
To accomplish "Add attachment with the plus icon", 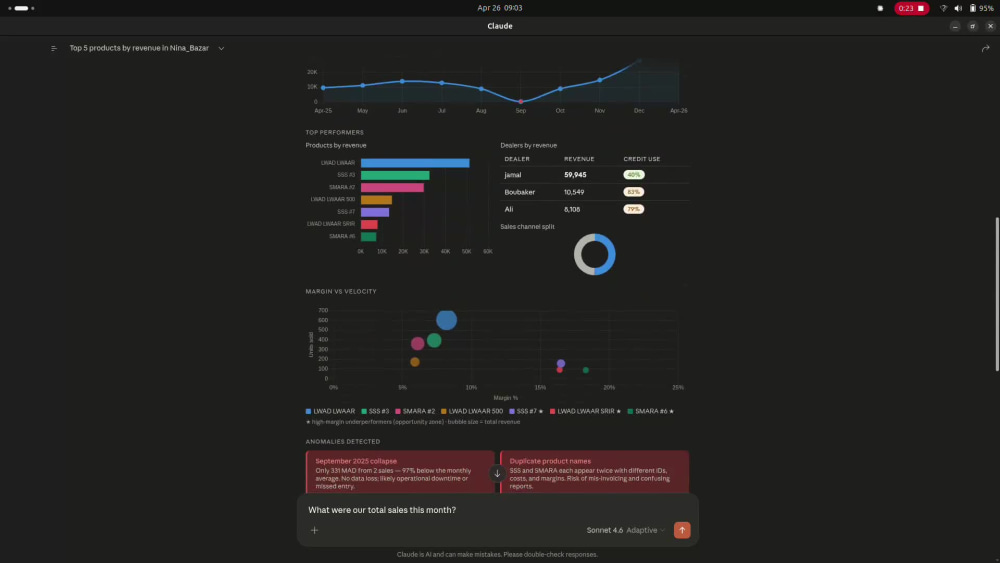I will [314, 530].
